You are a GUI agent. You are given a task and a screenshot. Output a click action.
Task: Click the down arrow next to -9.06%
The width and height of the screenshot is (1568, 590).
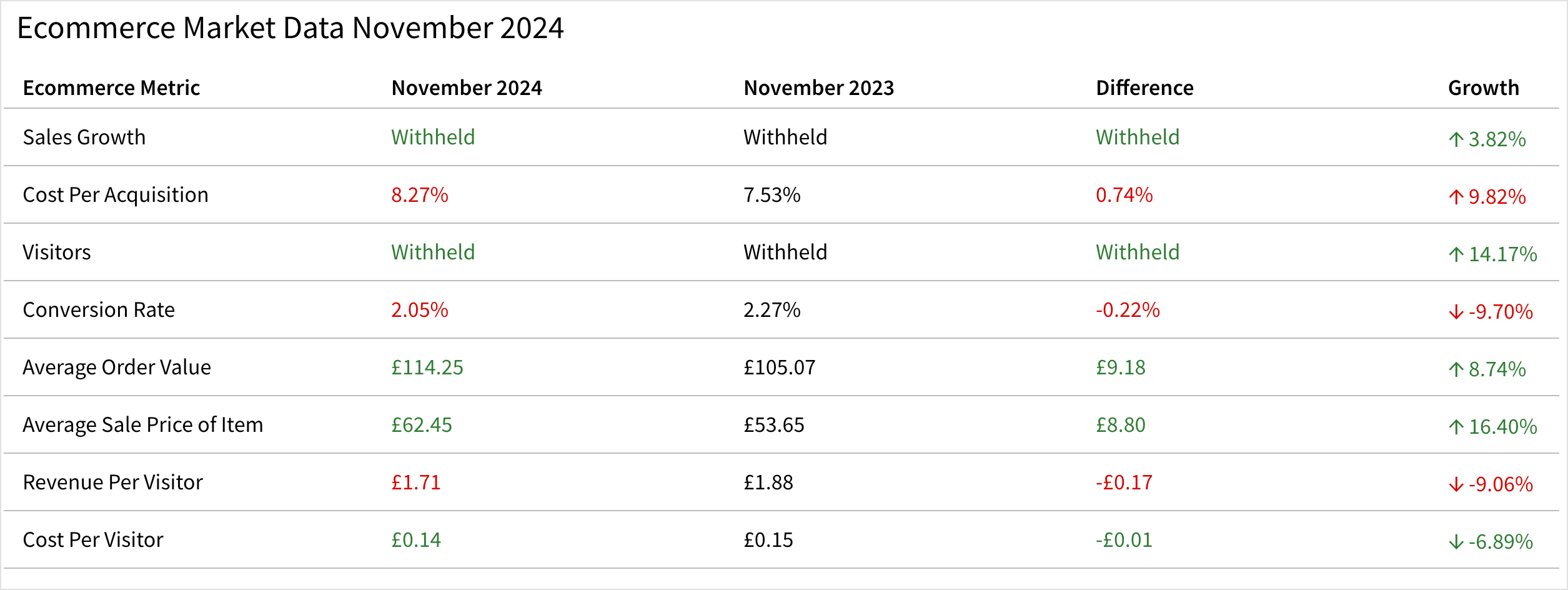[x=1456, y=485]
